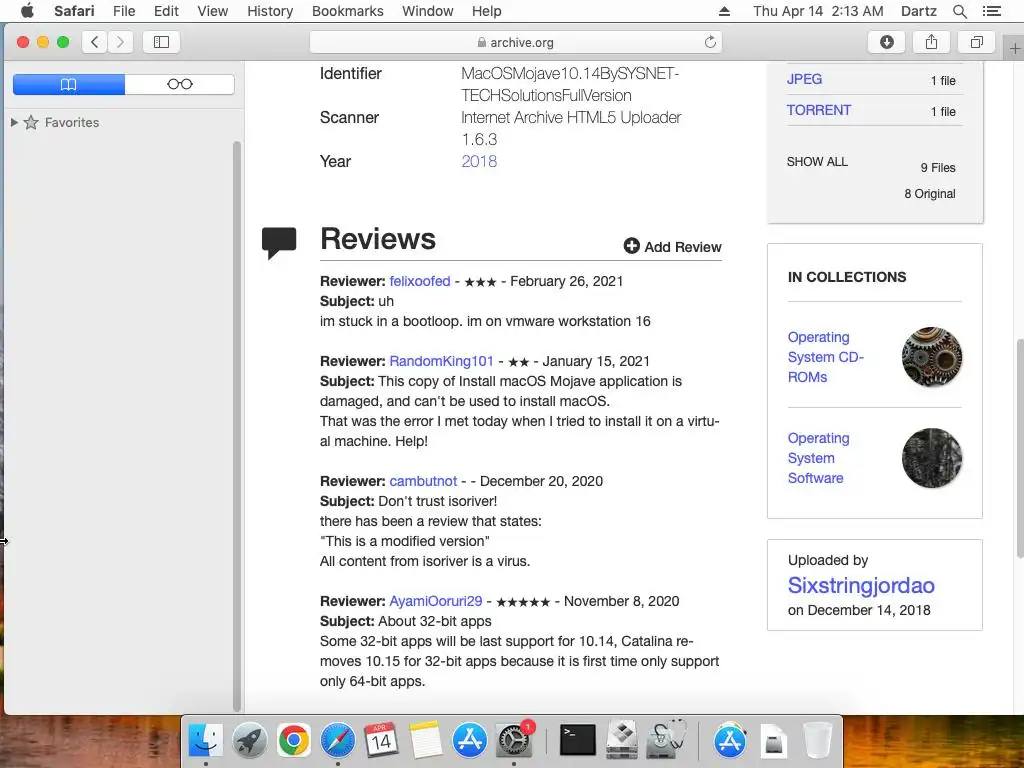Open System Preferences with badge in Dock
This screenshot has height=768, width=1024.
coord(515,741)
